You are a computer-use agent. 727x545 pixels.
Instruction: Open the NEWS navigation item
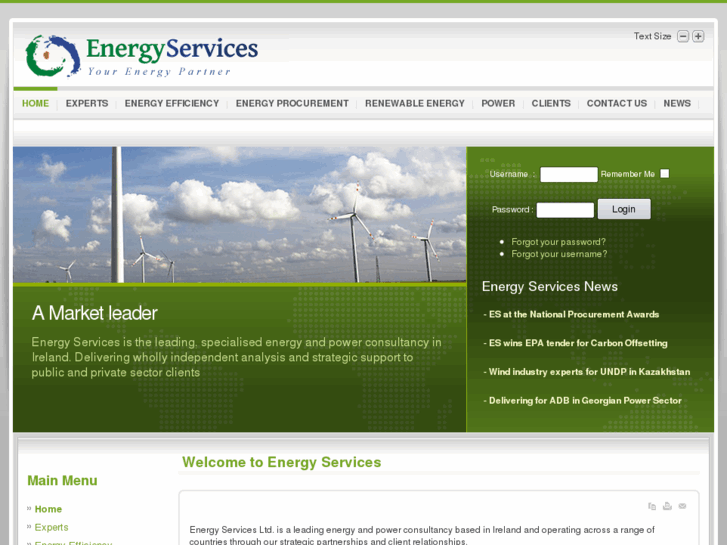[x=677, y=103]
